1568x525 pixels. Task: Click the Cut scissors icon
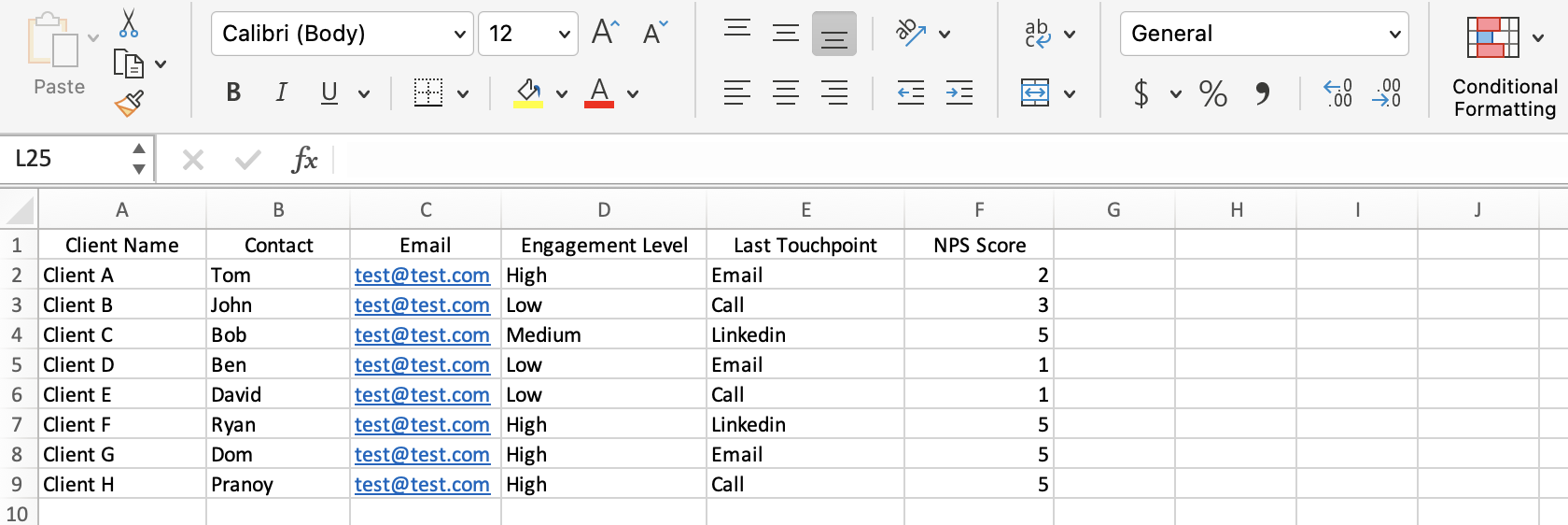click(x=129, y=23)
